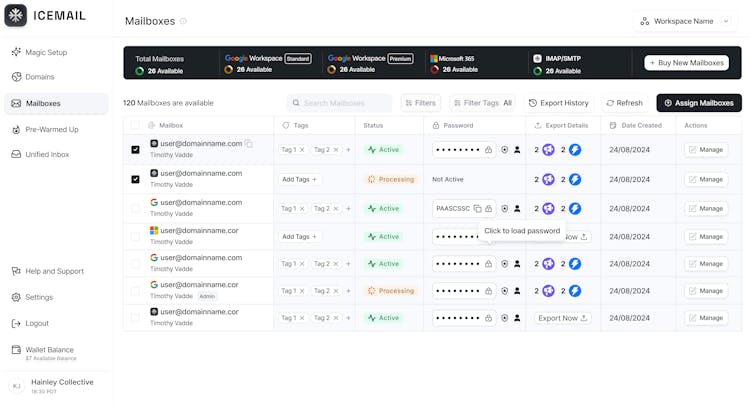Open the Filter Tags dropdown
This screenshot has width=750, height=406.
pos(483,103)
